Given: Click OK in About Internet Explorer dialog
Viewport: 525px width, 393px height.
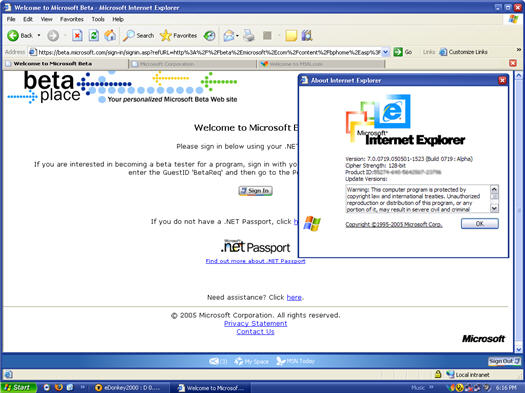Looking at the screenshot, I should point(479,224).
